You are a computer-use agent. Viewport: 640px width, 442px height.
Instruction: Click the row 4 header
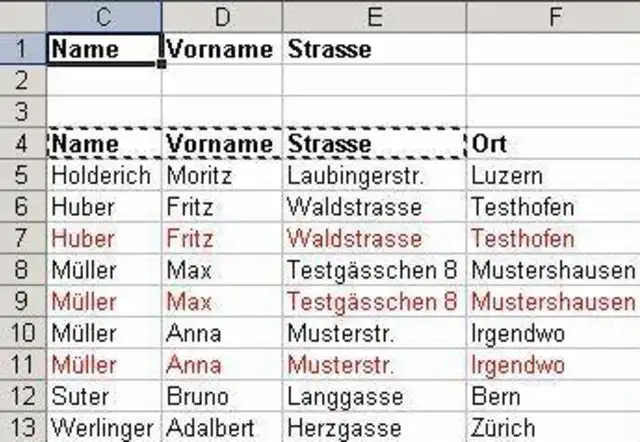(22, 143)
